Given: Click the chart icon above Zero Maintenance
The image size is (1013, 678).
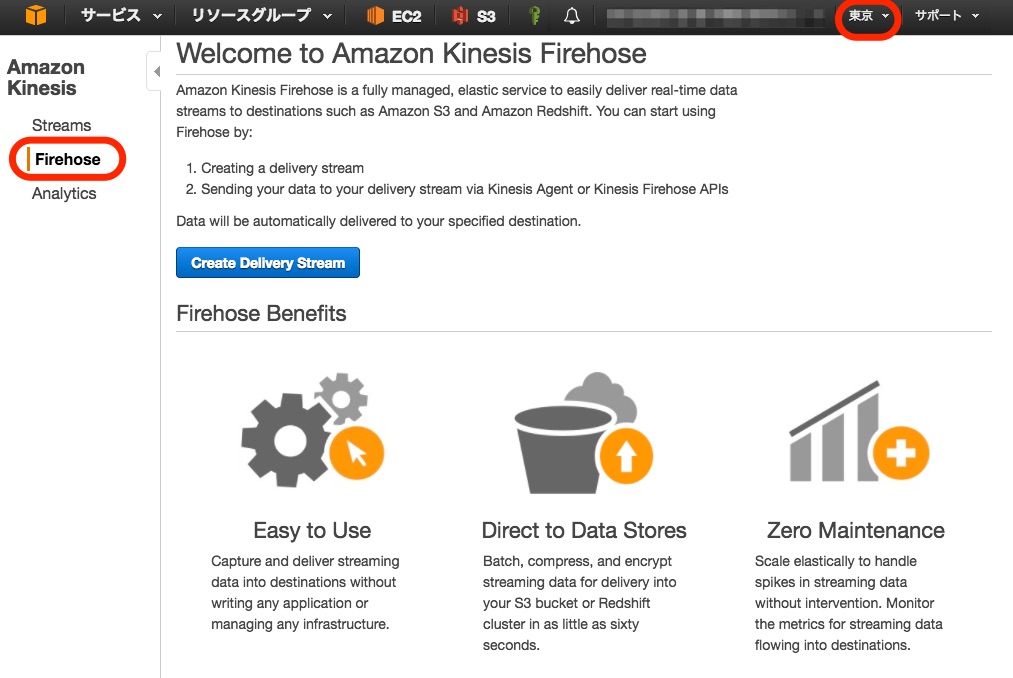Looking at the screenshot, I should [860, 430].
